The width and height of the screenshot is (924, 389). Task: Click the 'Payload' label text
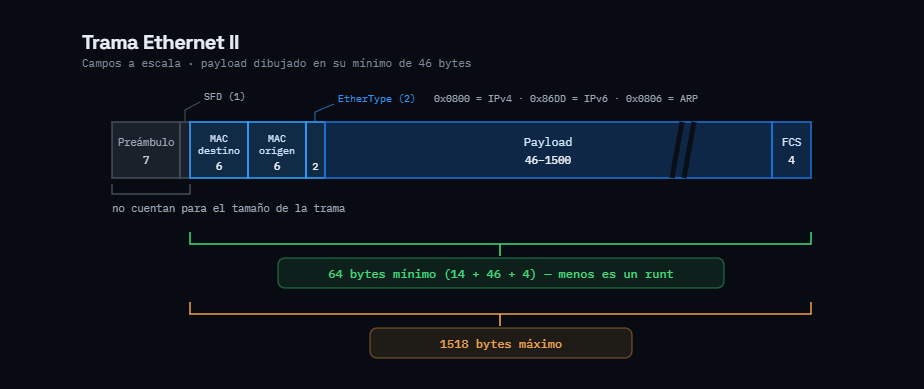click(548, 142)
